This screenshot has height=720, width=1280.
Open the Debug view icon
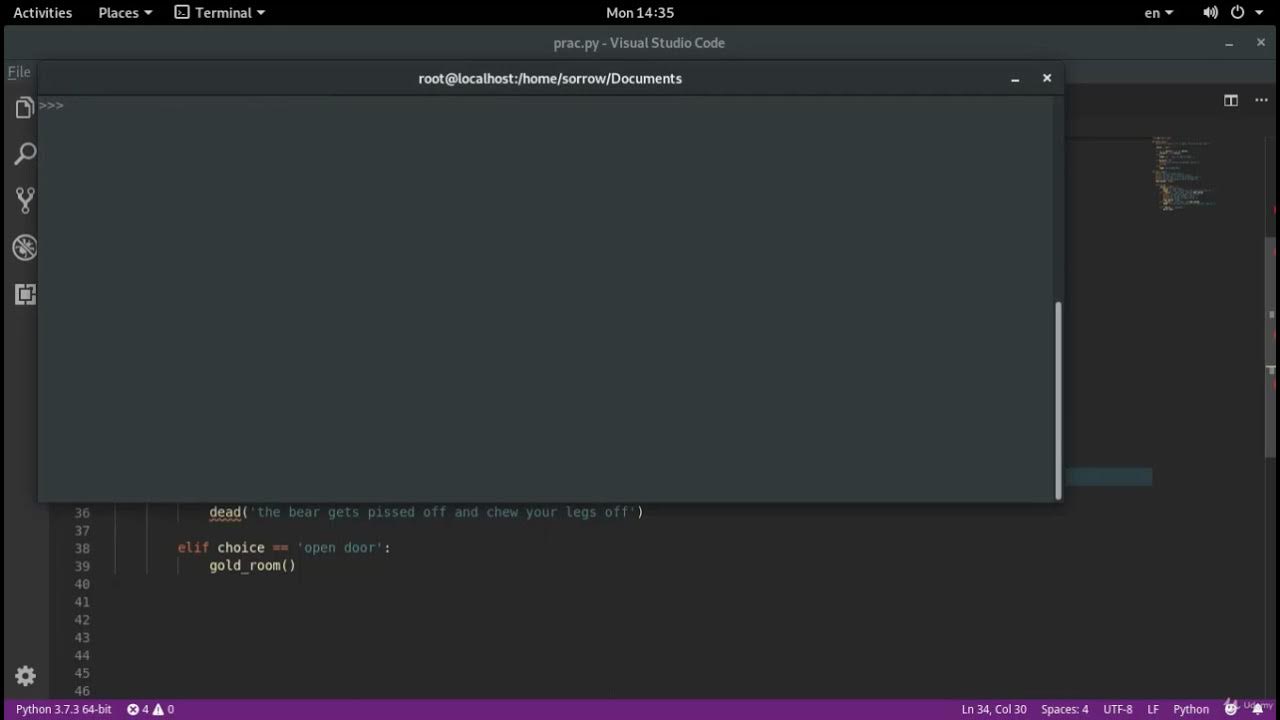[24, 247]
